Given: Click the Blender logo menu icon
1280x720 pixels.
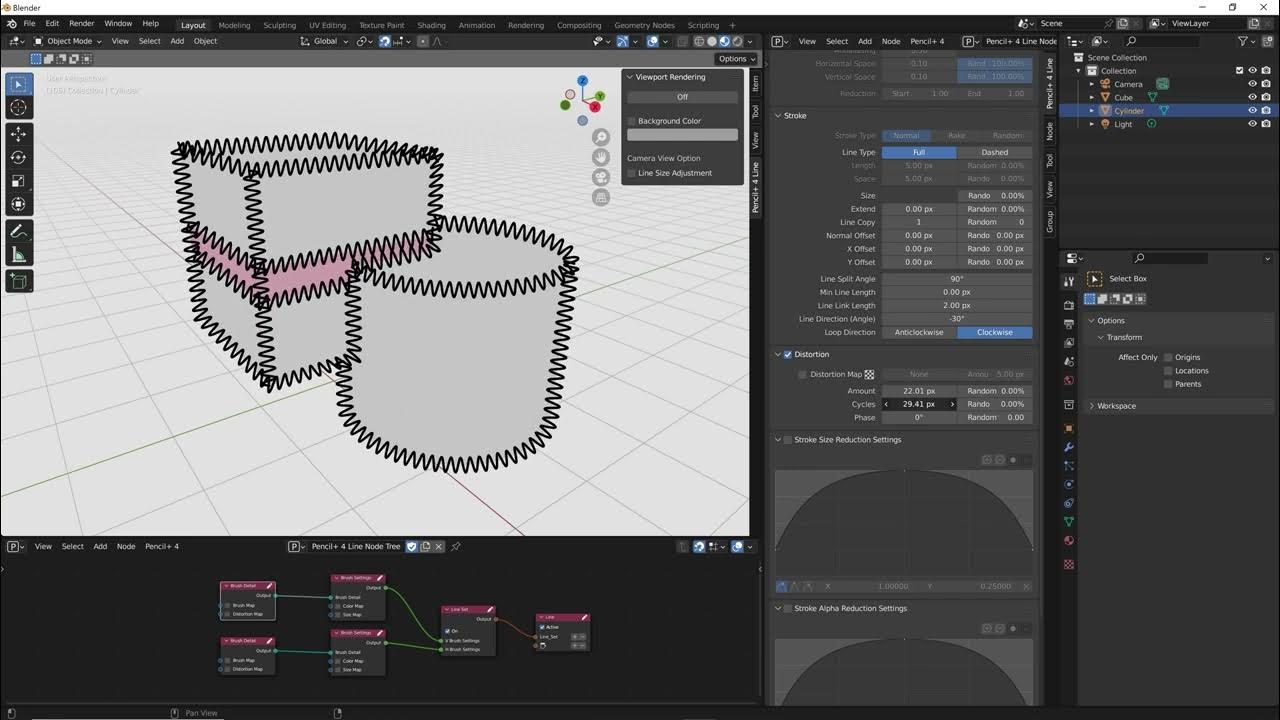Looking at the screenshot, I should tap(11, 24).
